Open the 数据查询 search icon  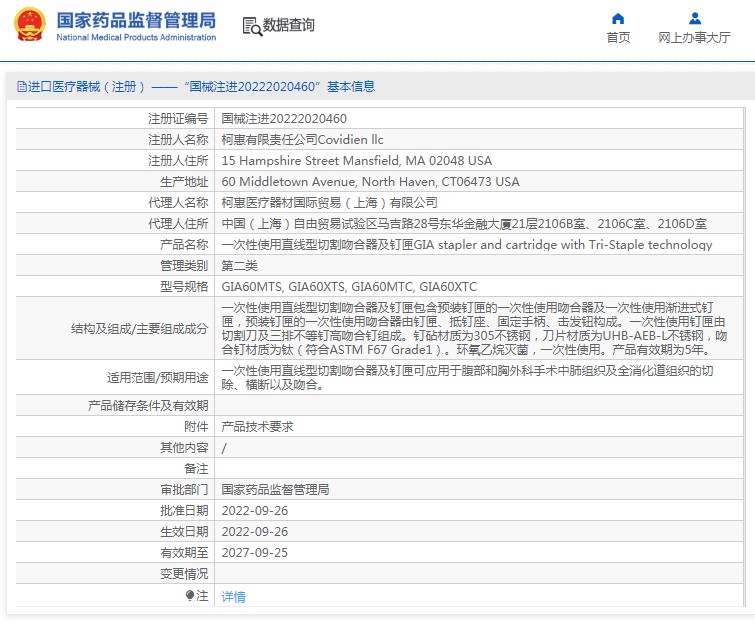pos(252,26)
